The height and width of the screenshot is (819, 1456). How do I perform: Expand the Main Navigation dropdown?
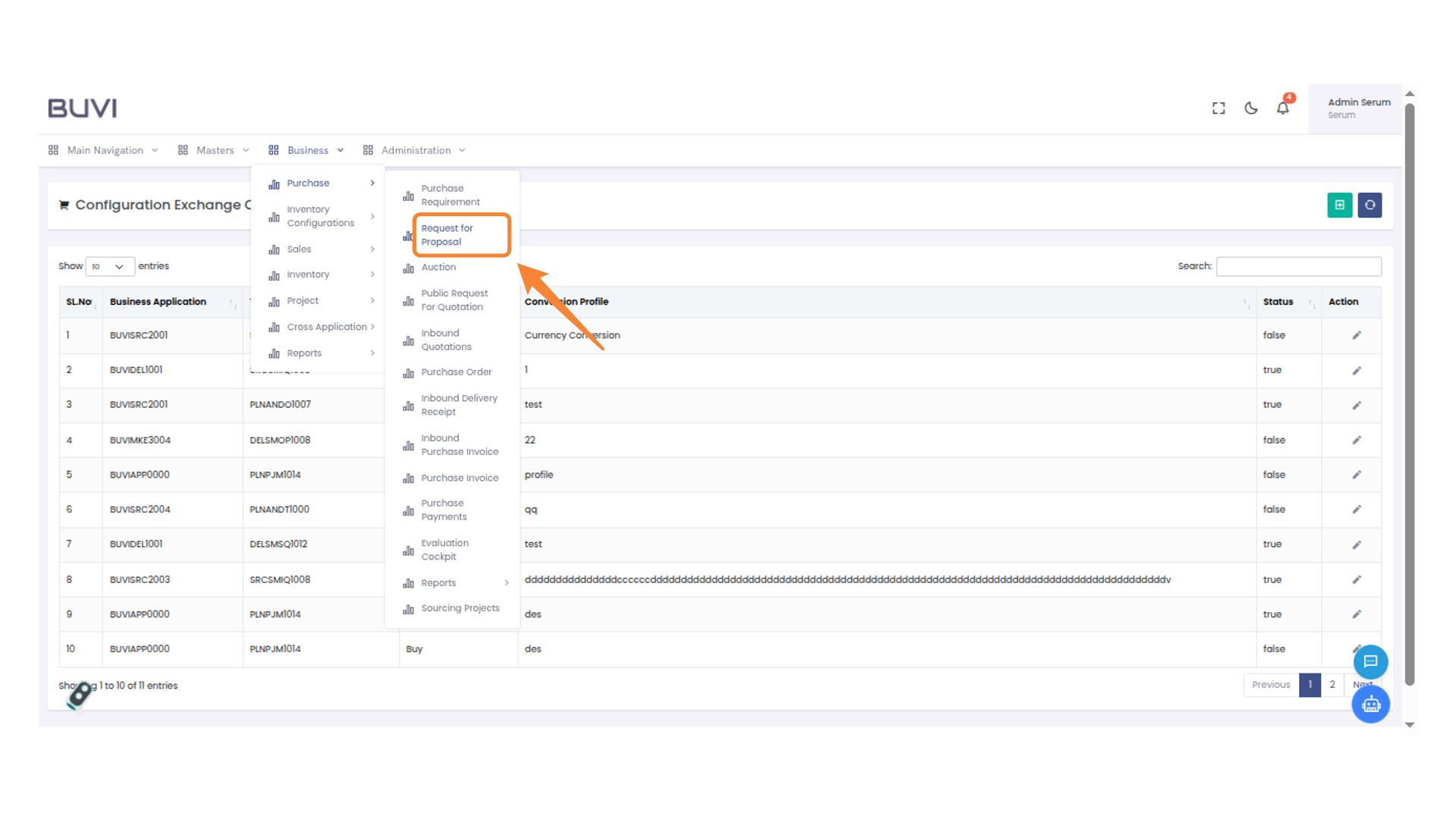point(104,150)
